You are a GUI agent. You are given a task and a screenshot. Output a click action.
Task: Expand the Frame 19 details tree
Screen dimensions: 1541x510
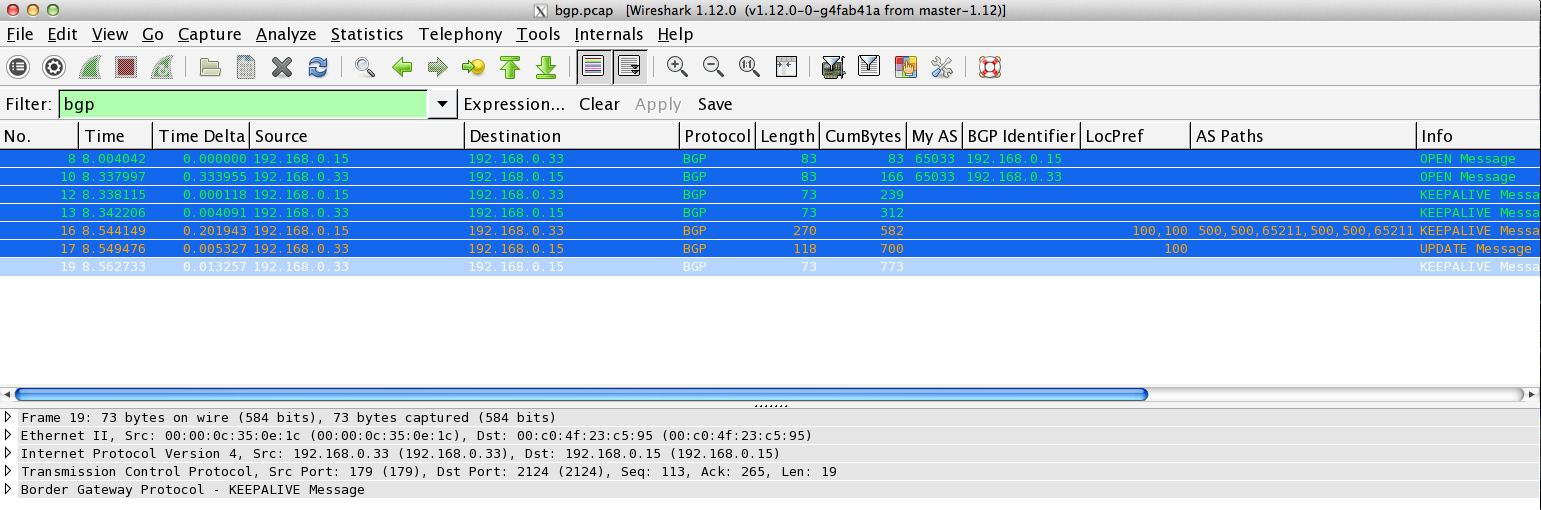tap(9, 417)
